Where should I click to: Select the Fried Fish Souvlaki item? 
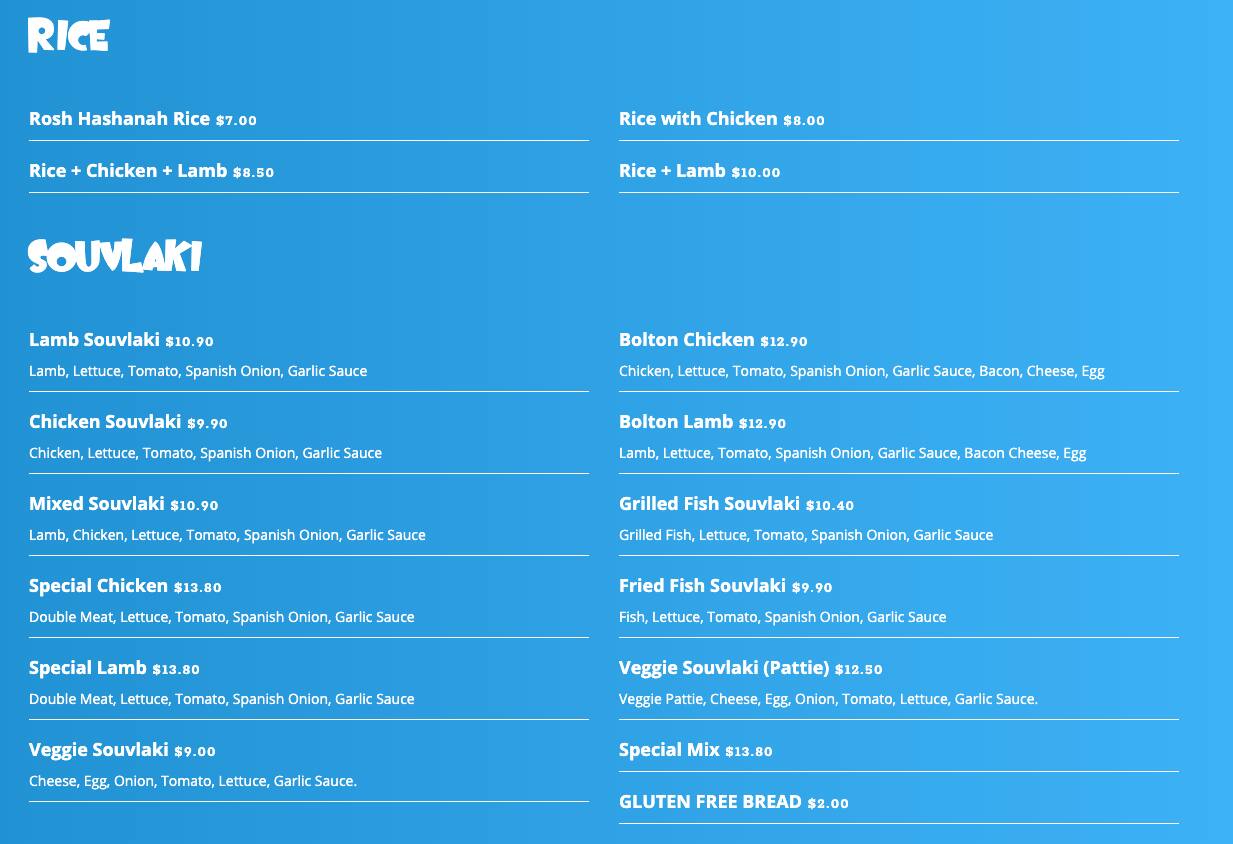[x=702, y=586]
